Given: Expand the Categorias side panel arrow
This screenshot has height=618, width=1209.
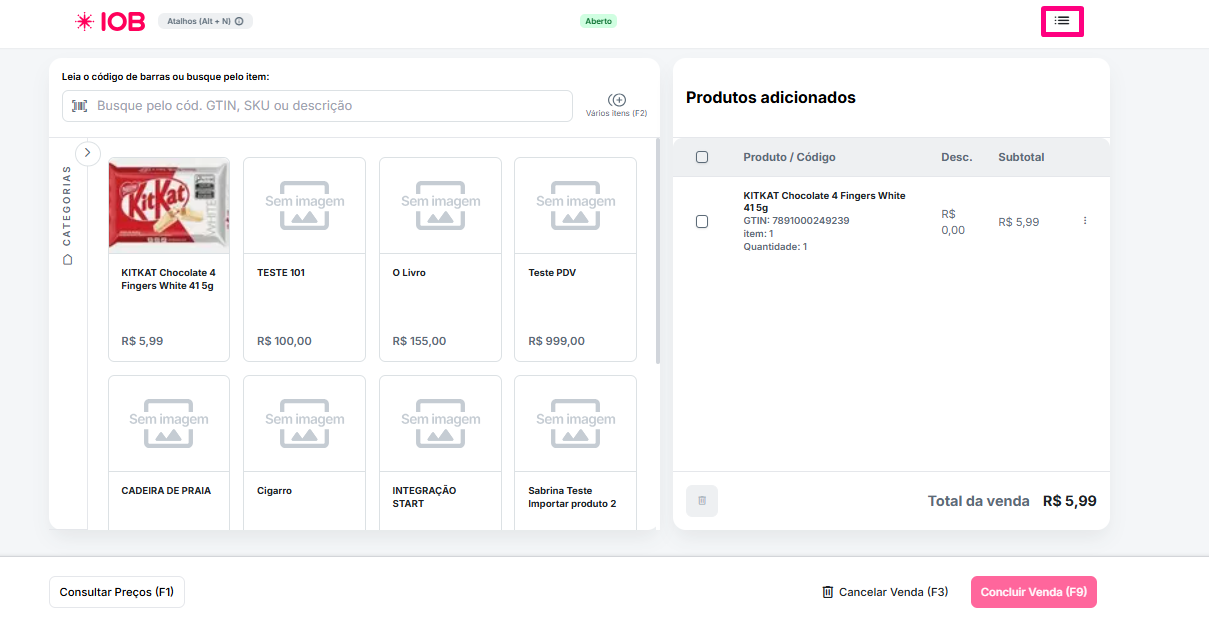Looking at the screenshot, I should click(x=87, y=153).
